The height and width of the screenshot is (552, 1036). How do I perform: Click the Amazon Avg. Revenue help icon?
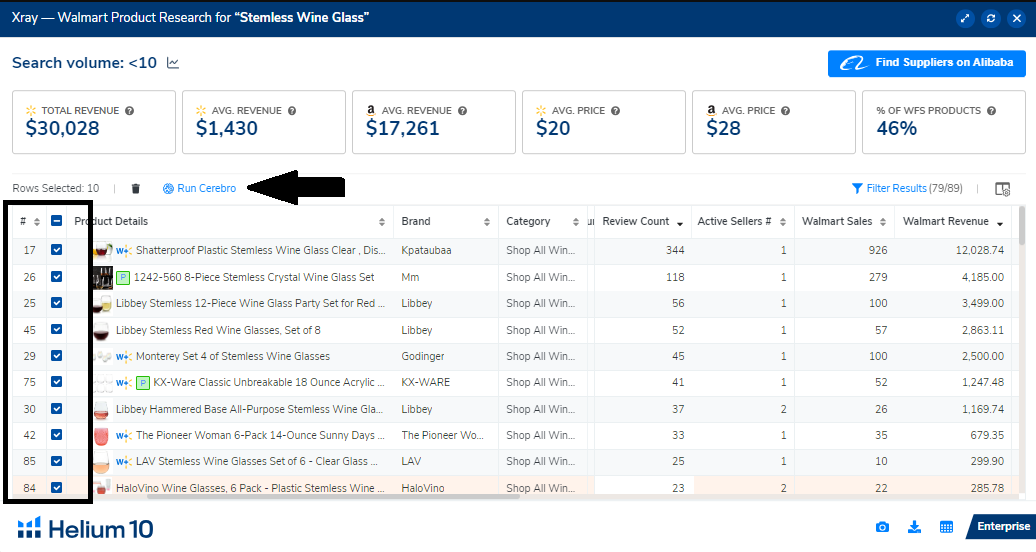click(x=462, y=110)
